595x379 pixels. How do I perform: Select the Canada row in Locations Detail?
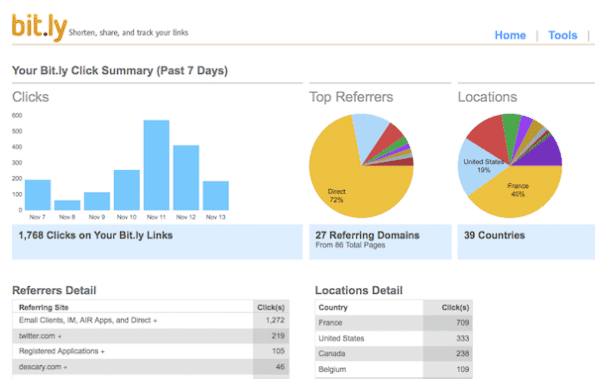pyautogui.click(x=394, y=354)
